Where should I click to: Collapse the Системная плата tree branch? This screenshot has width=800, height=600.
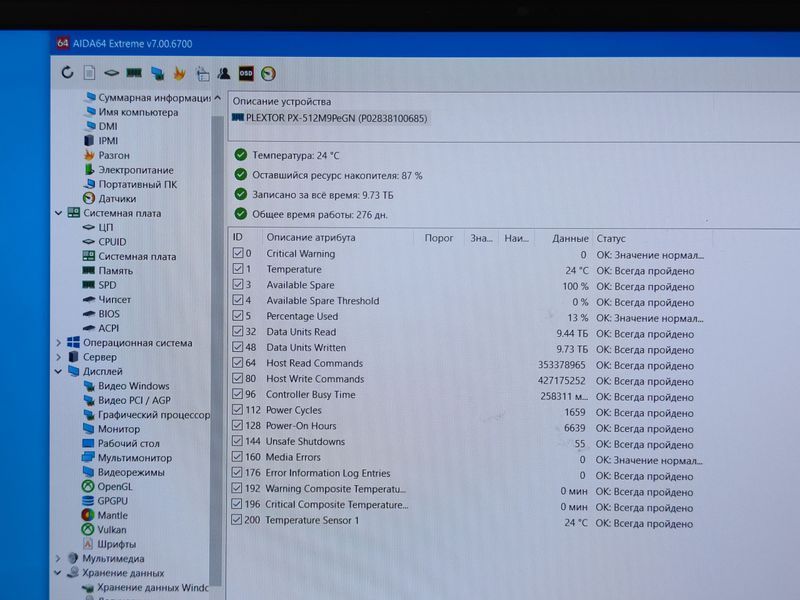coord(58,213)
